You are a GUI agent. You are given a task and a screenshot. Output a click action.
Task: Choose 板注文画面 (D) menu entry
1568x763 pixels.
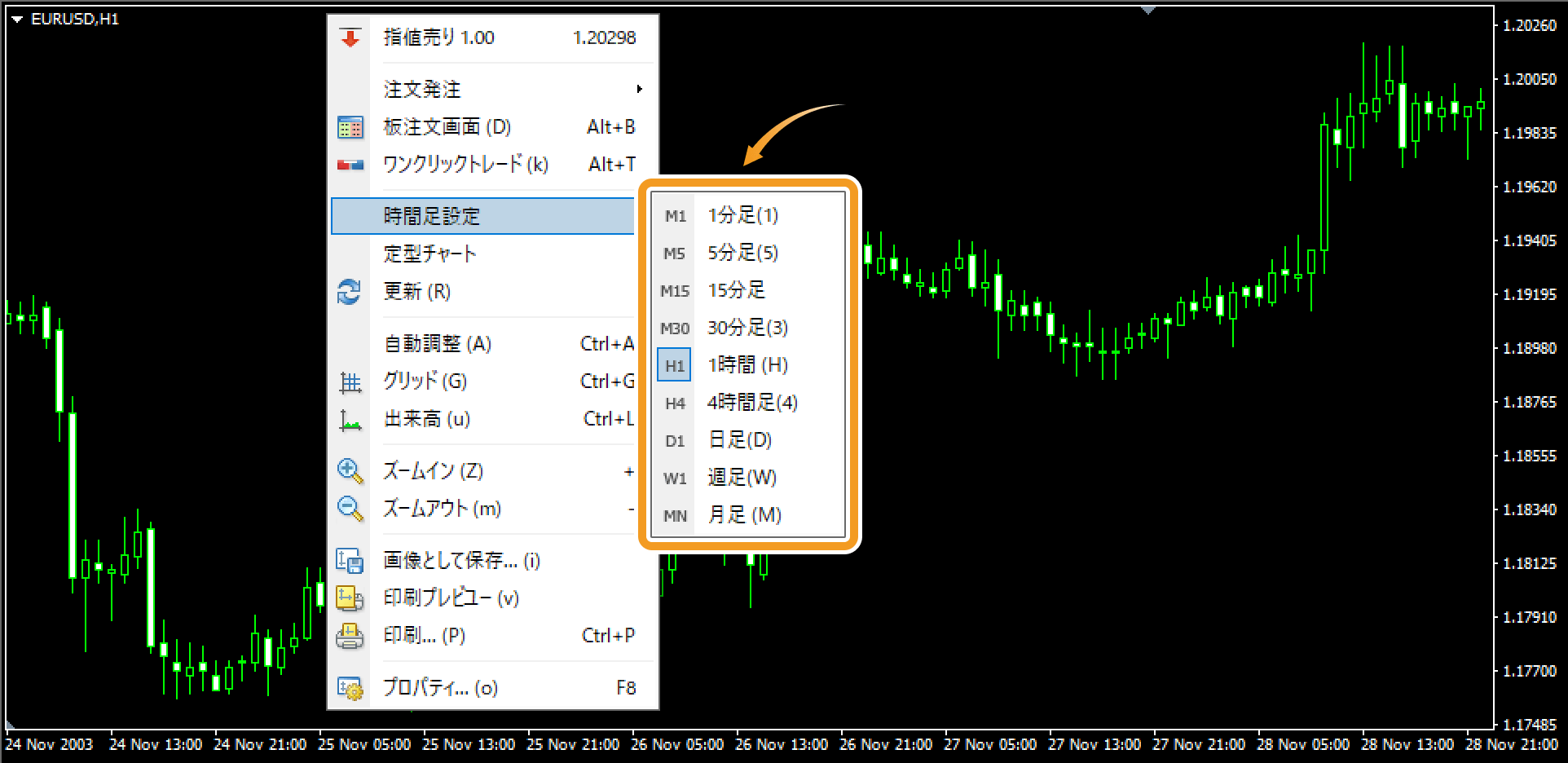click(493, 127)
